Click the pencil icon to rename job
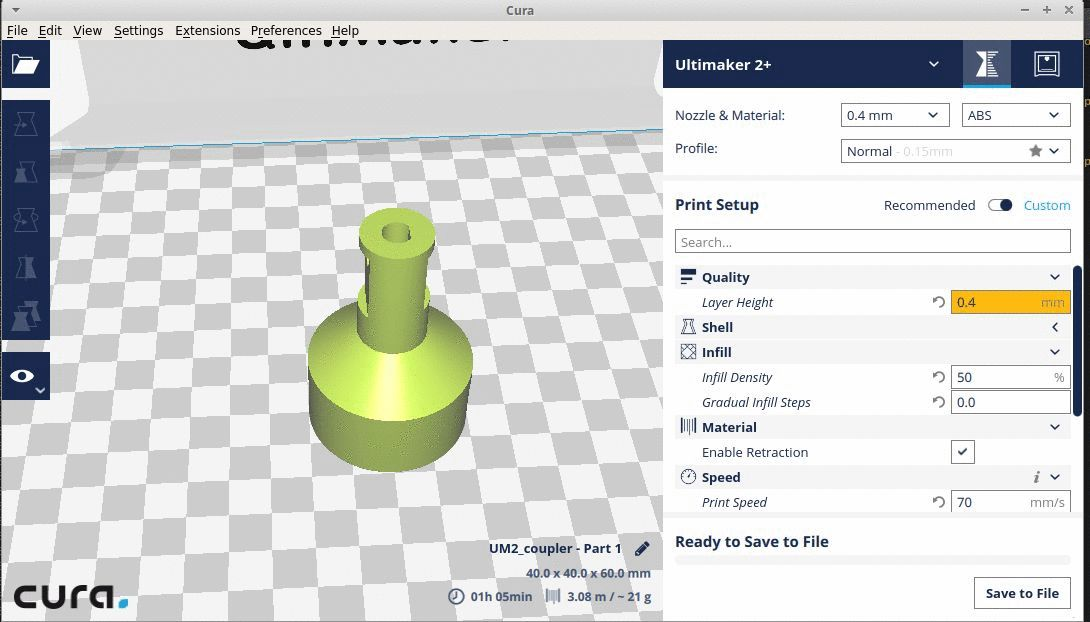This screenshot has height=622, width=1090. pyautogui.click(x=642, y=549)
